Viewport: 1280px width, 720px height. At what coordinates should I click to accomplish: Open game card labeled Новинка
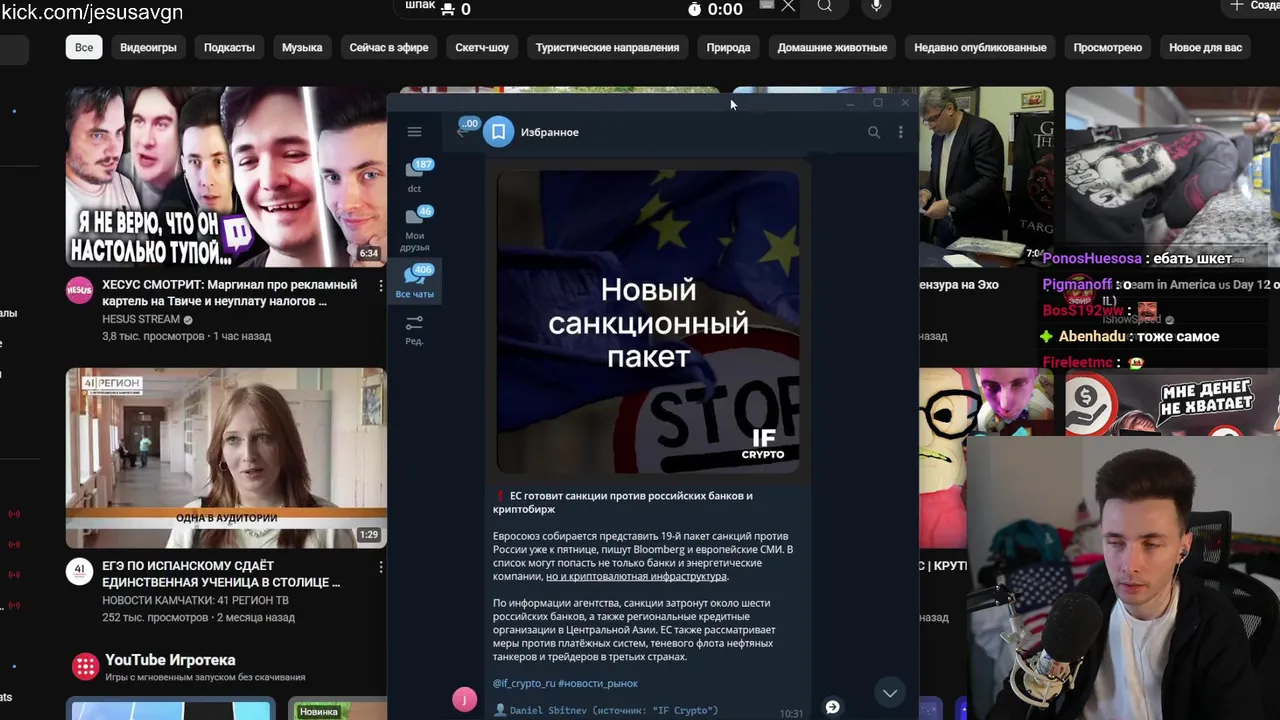point(338,709)
